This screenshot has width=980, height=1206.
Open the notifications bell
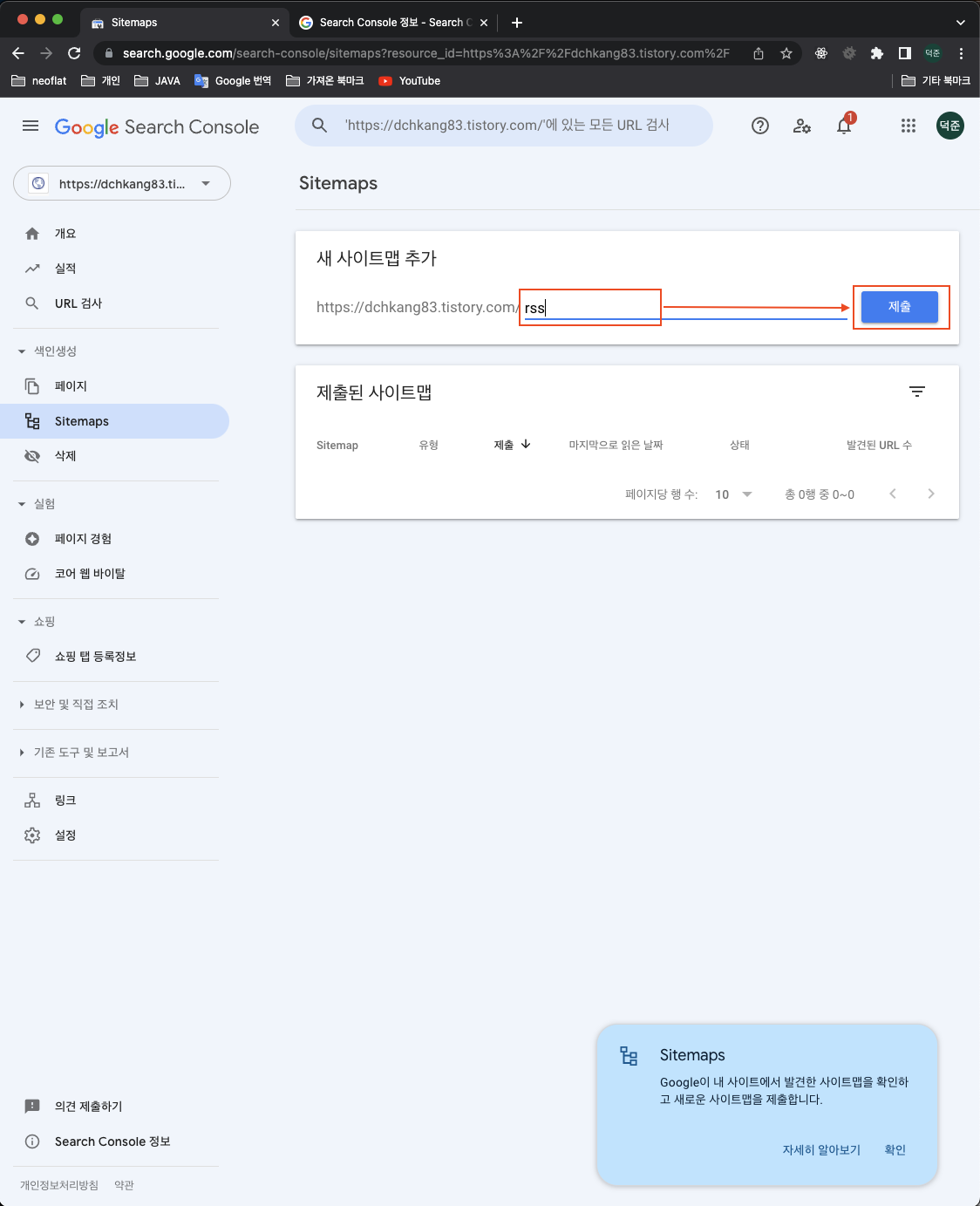point(844,126)
